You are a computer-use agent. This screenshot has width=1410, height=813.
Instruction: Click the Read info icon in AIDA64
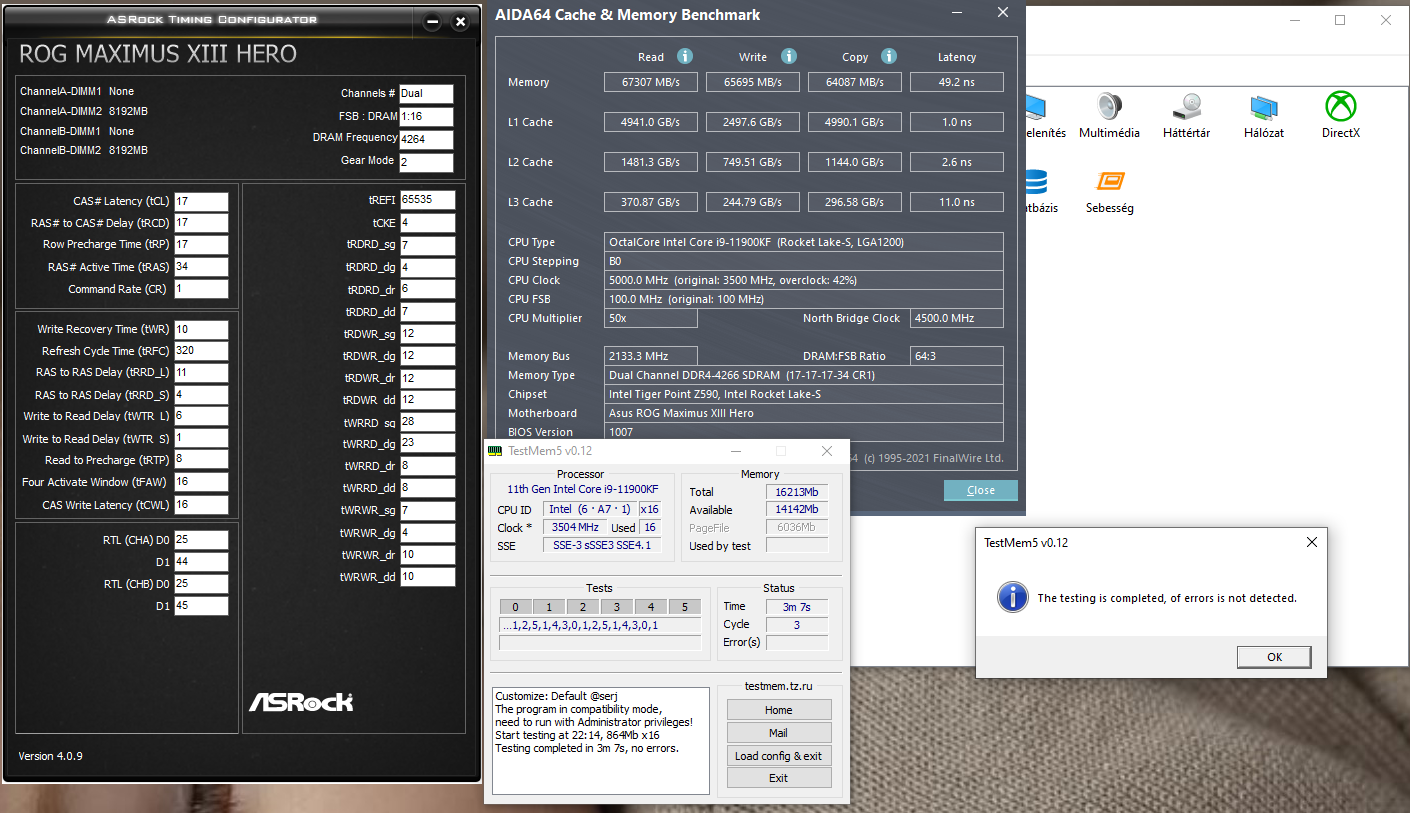685,56
